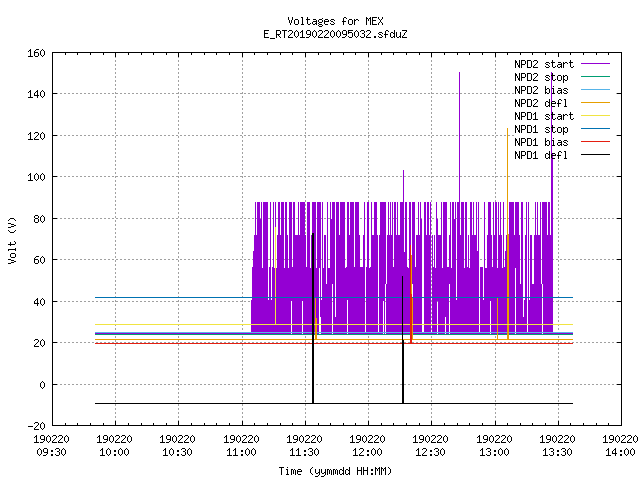
Task: Click the x-axis tick label 11:00
Action: coord(241,452)
